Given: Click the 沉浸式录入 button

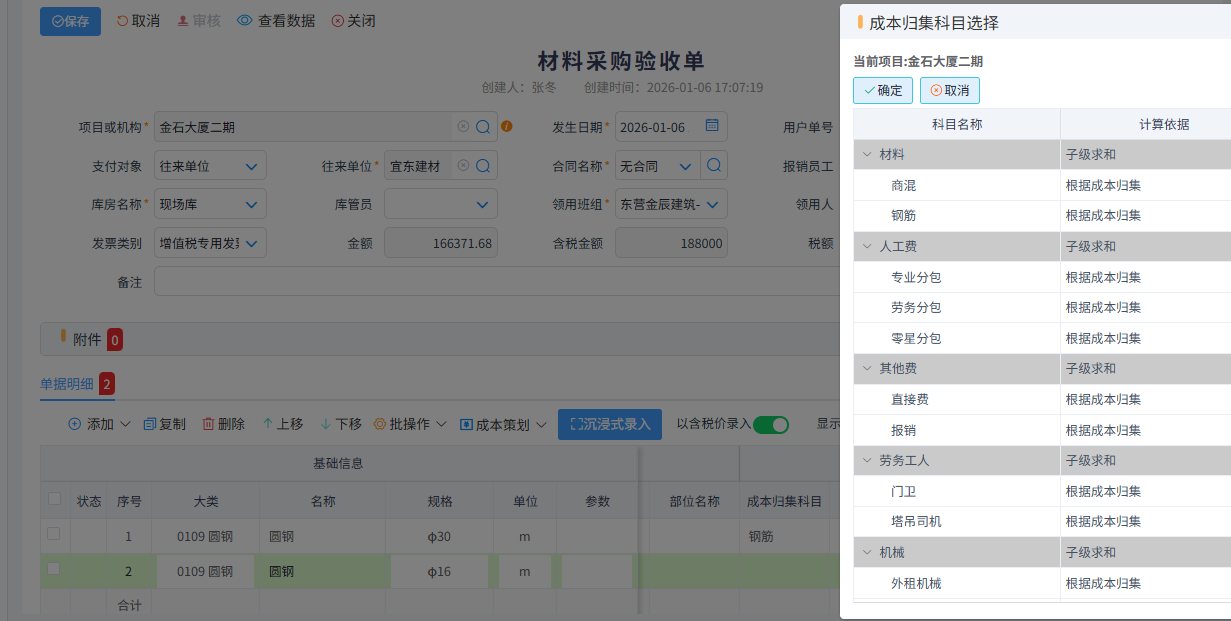Looking at the screenshot, I should (x=608, y=424).
